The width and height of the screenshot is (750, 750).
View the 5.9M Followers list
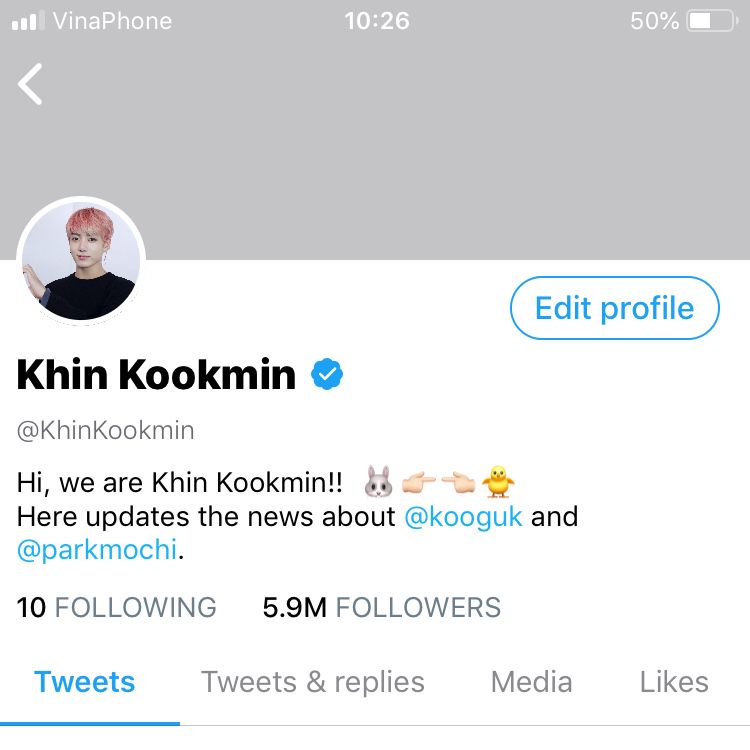(x=382, y=607)
